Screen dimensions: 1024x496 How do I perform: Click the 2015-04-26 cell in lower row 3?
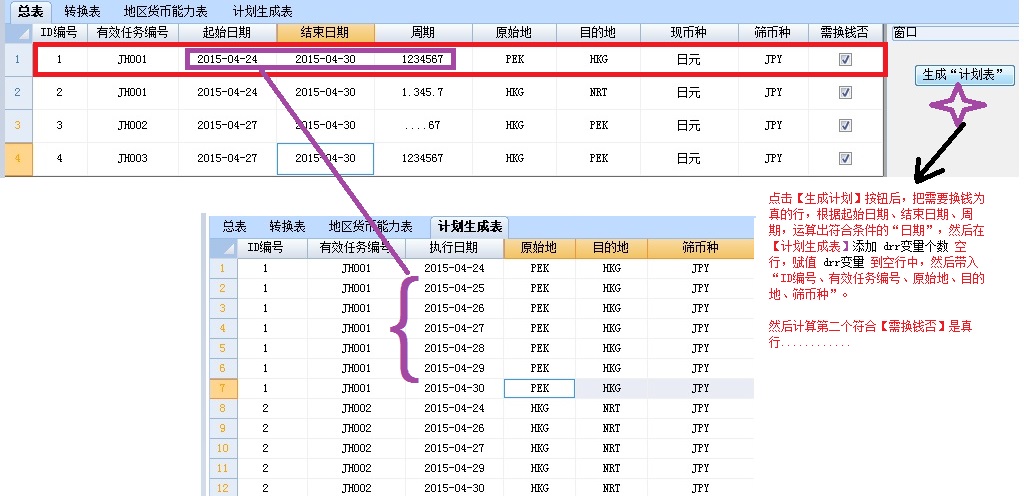point(455,308)
